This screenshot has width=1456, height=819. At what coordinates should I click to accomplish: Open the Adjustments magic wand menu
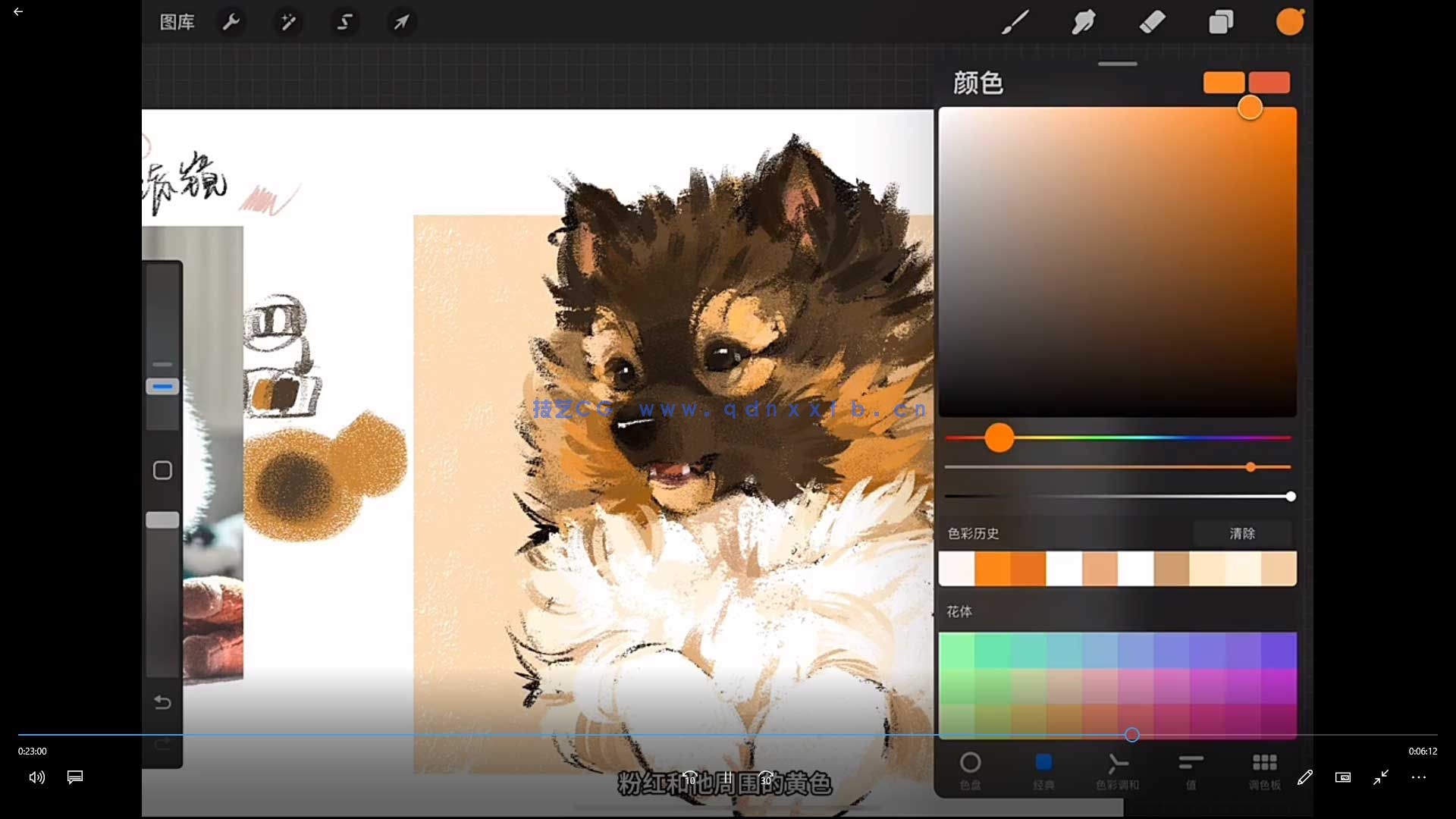pos(288,22)
